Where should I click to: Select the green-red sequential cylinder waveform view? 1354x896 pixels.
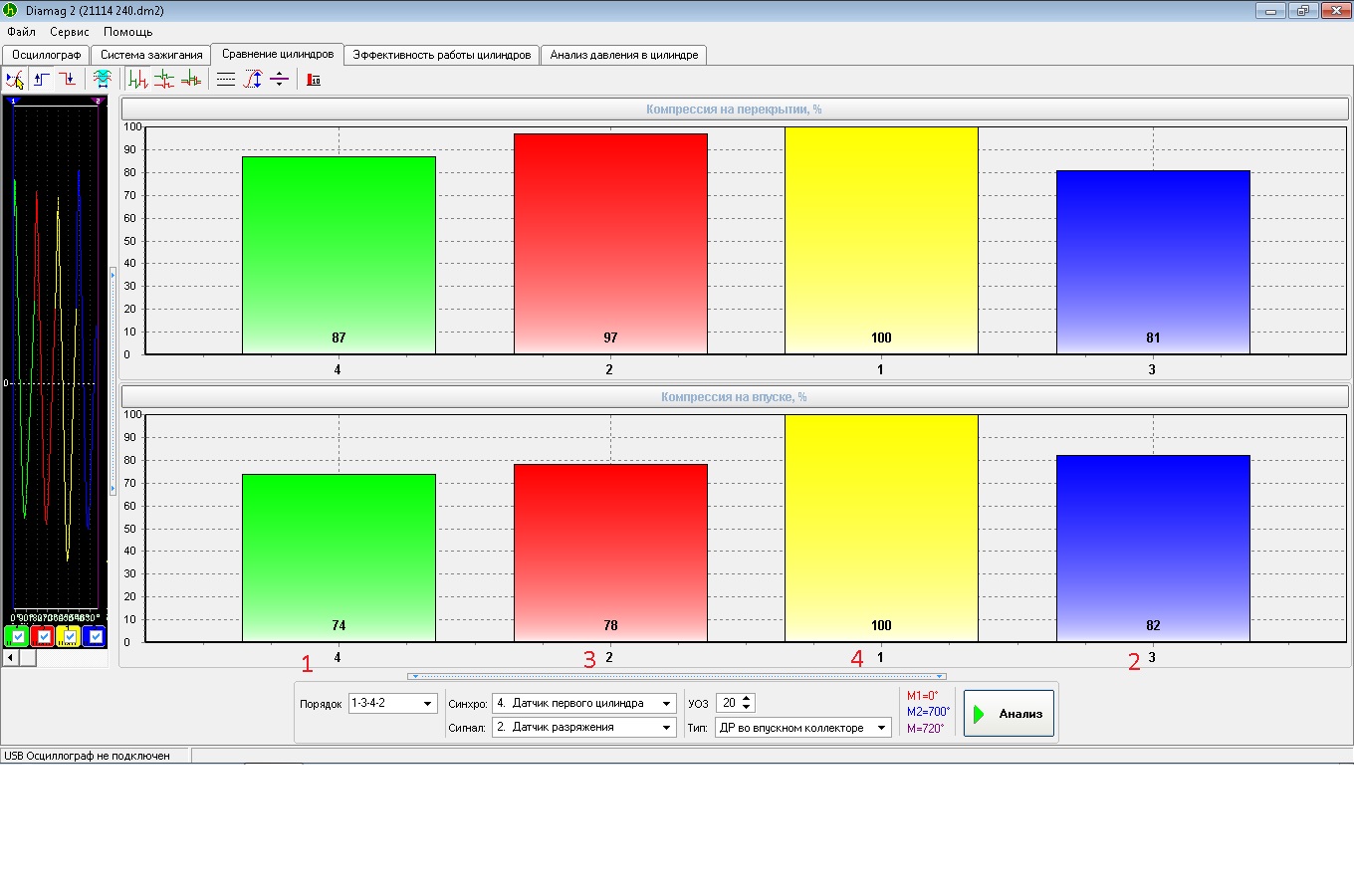[137, 80]
